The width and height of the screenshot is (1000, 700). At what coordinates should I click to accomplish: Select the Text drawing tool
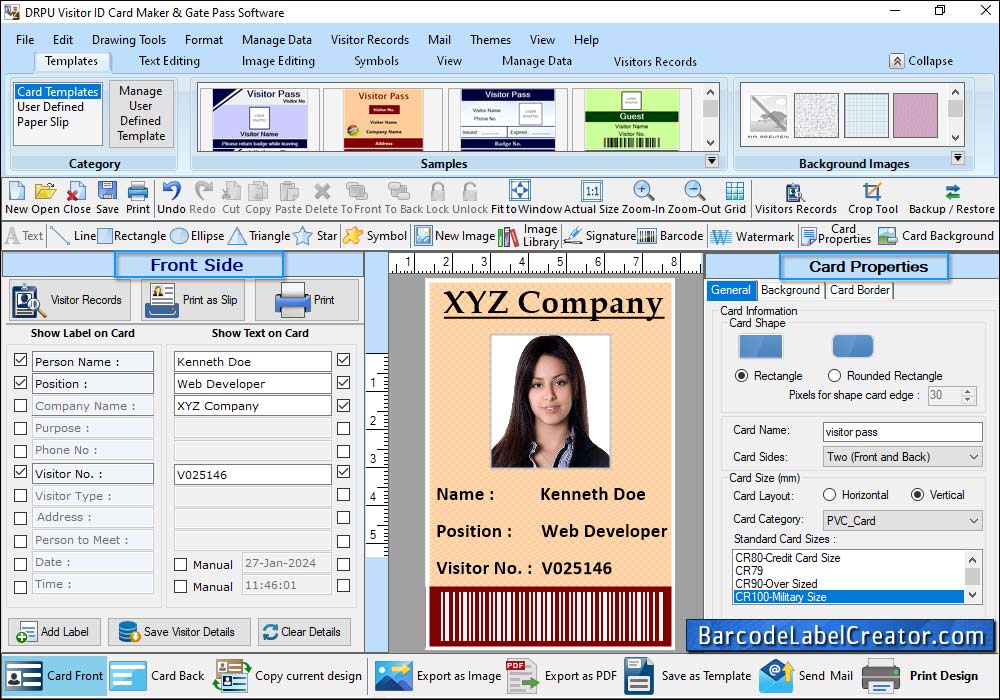pos(24,236)
